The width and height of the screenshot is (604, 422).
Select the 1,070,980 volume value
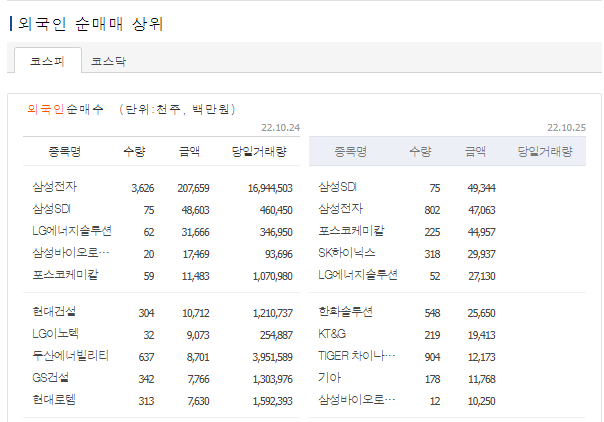[x=272, y=276]
